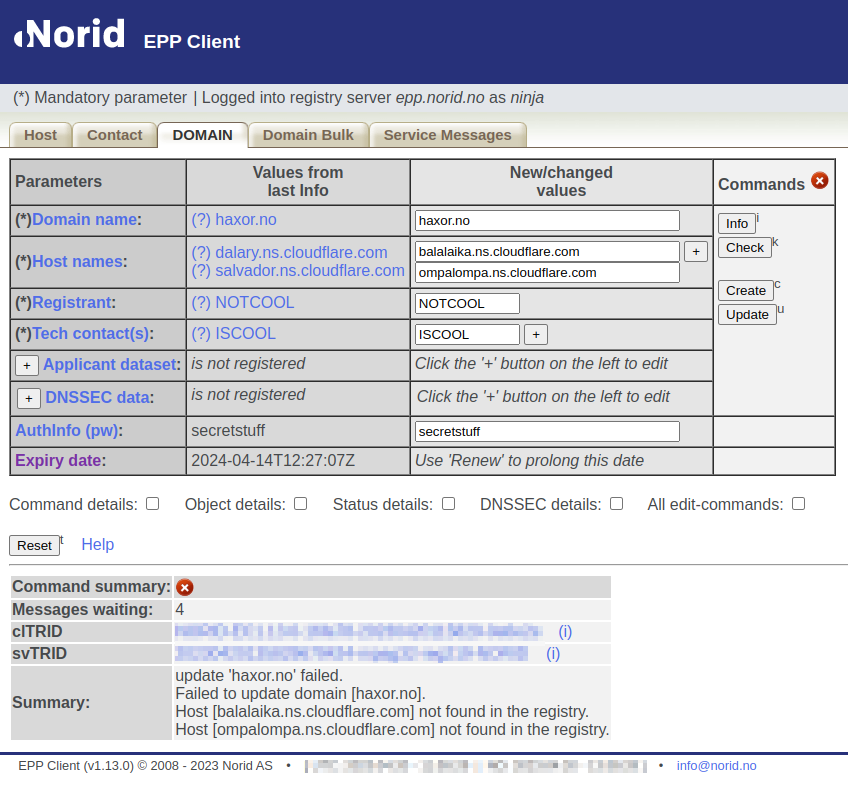Open the Service Messages tab
848x787 pixels.
pos(448,135)
